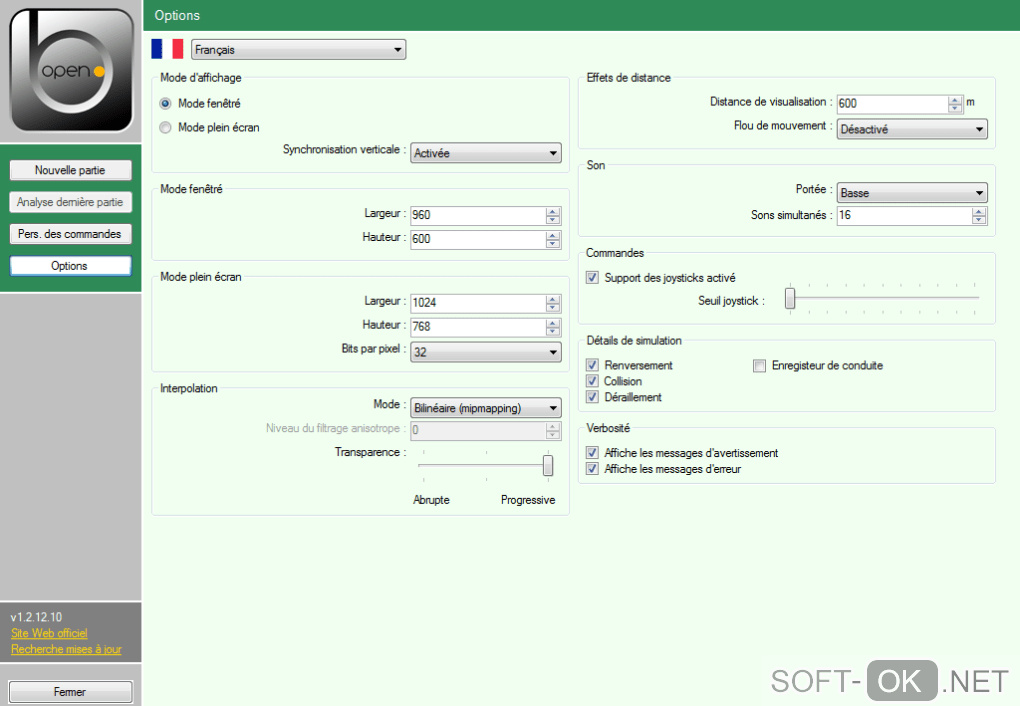Open the Français language dropdown
Screen dimensions: 1020x706
pyautogui.click(x=298, y=49)
